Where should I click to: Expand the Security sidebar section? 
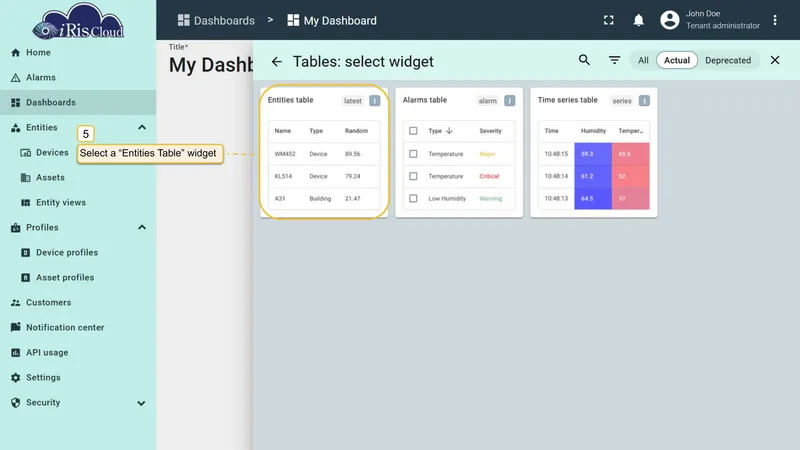141,403
